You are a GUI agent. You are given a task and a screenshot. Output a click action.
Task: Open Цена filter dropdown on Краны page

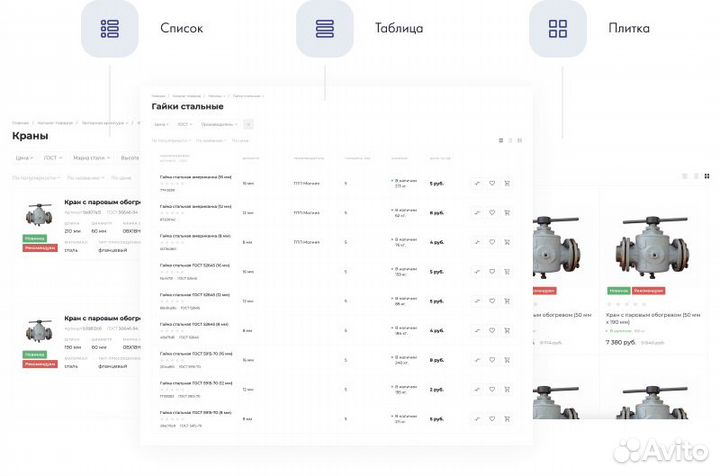point(23,158)
